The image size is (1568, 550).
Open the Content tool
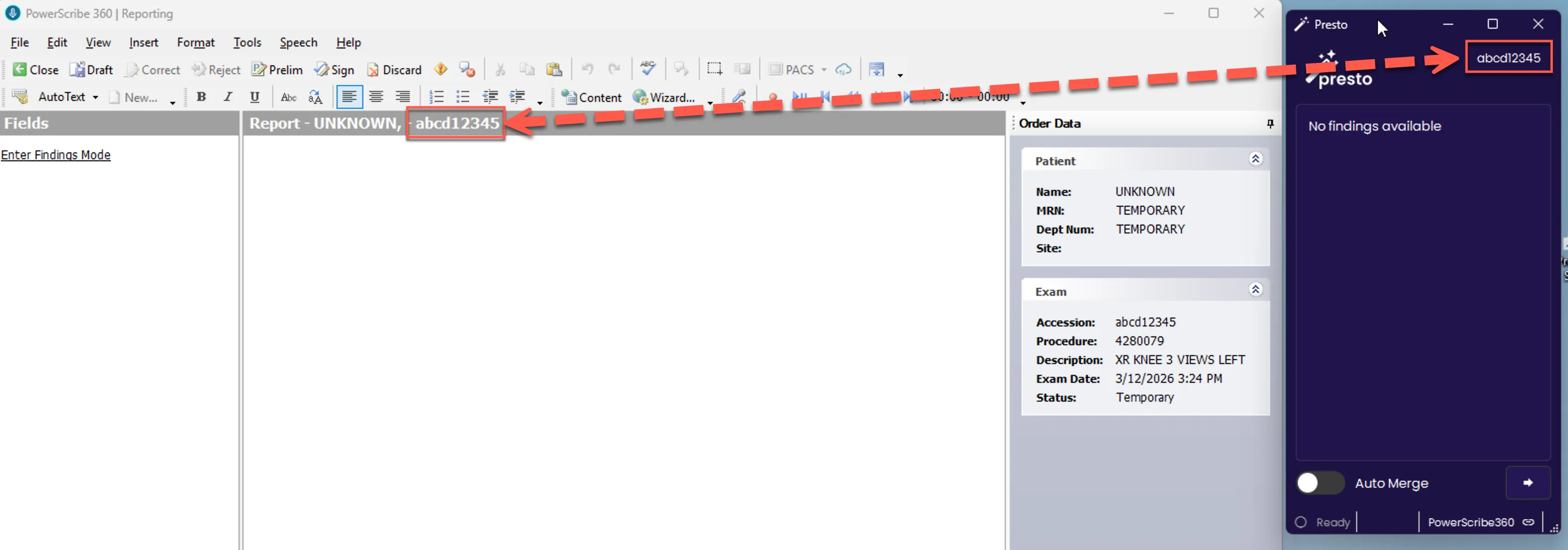click(591, 97)
